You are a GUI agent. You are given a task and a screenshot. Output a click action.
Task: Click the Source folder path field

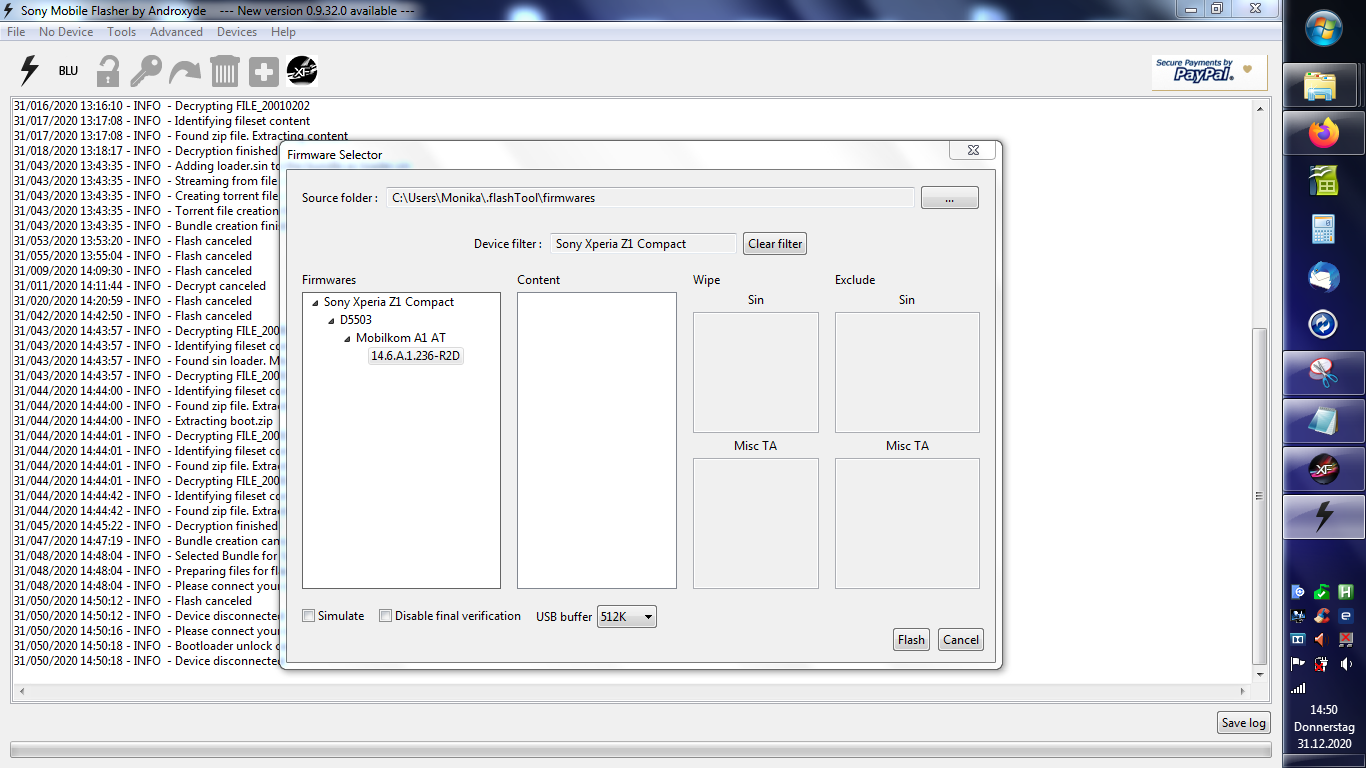coord(650,198)
